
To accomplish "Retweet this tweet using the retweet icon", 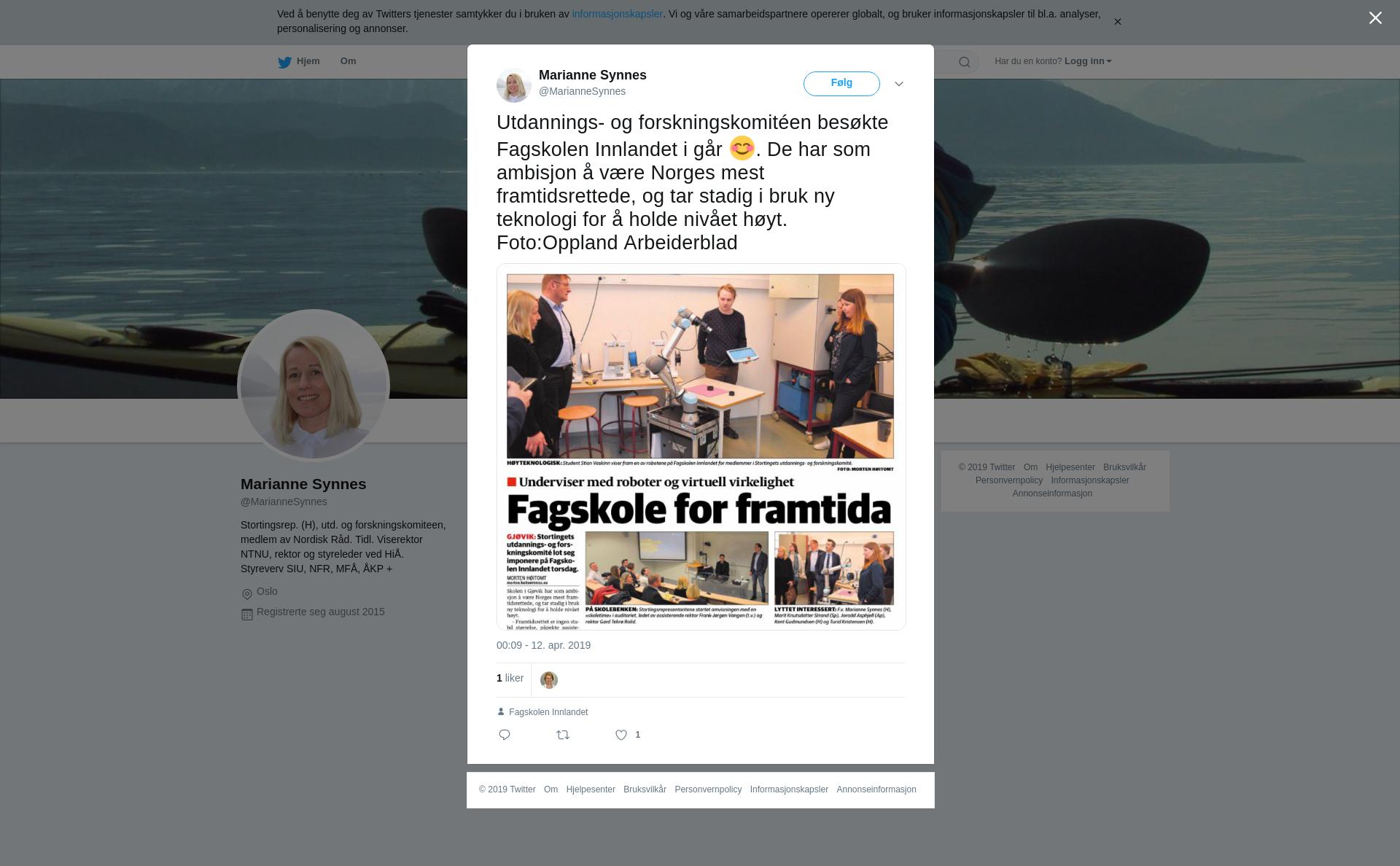I will tap(563, 735).
